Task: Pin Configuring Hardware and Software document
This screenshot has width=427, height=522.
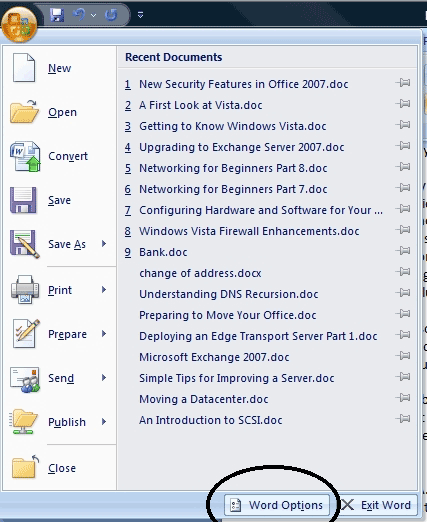Action: [x=403, y=209]
